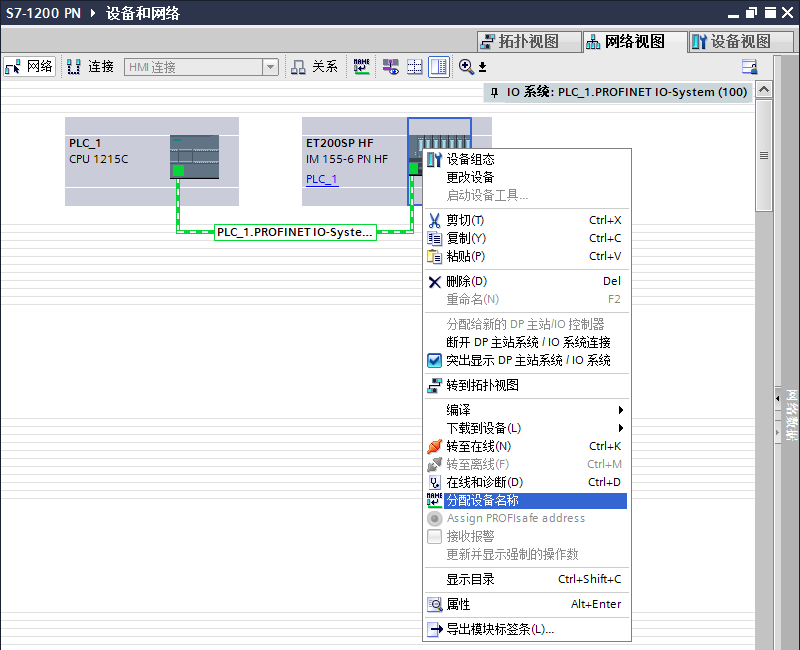This screenshot has width=800, height=650.
Task: Choose 设备组态 from the context menu
Action: pos(527,159)
